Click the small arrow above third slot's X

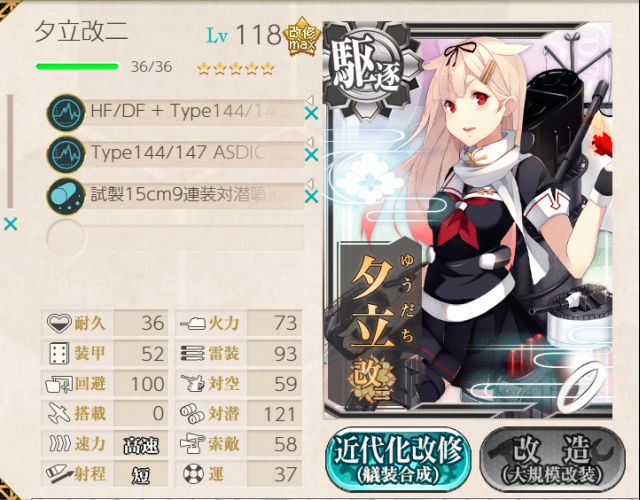[310, 183]
